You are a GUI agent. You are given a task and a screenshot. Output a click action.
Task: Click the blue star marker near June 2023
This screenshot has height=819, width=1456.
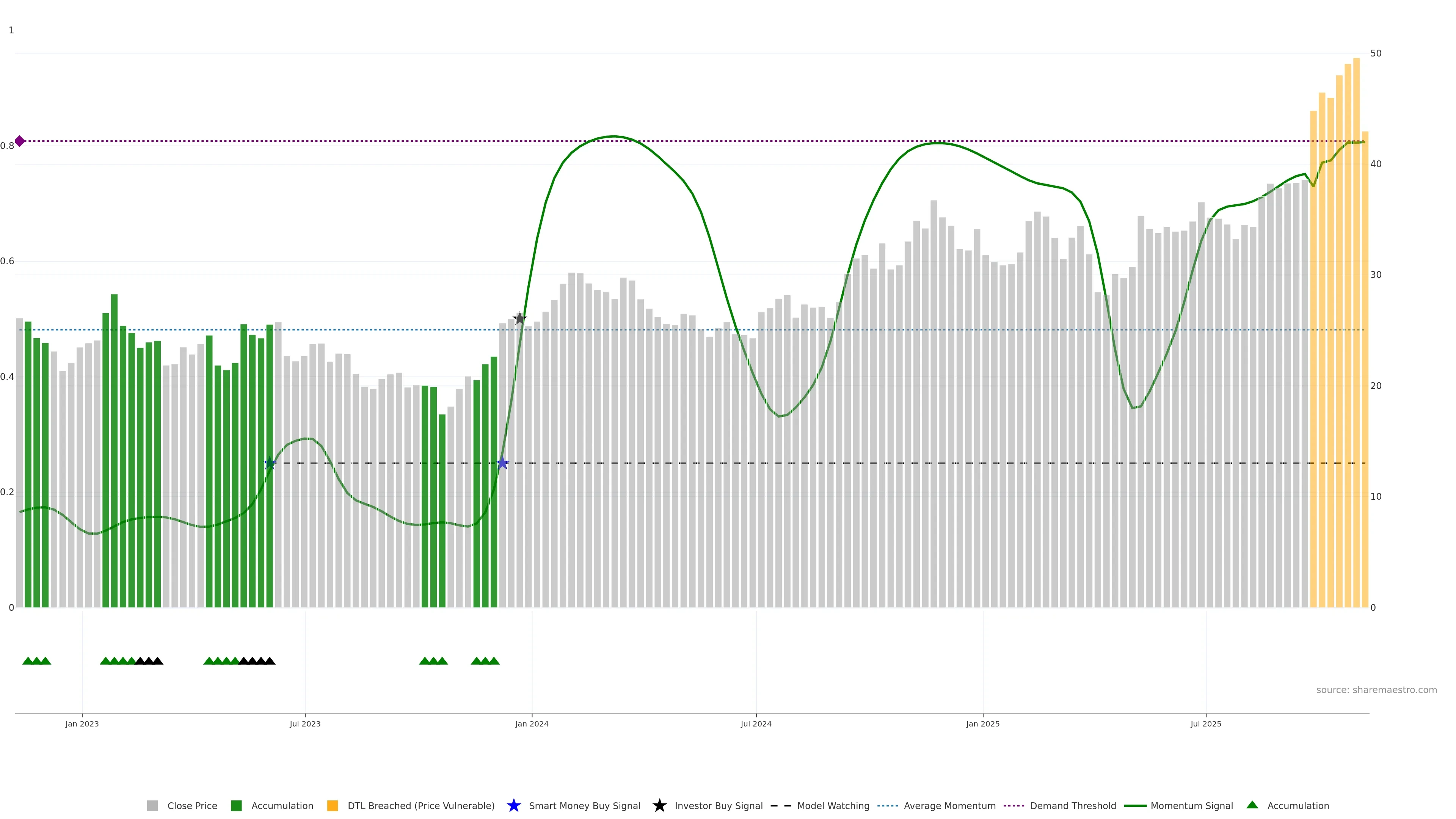(270, 463)
